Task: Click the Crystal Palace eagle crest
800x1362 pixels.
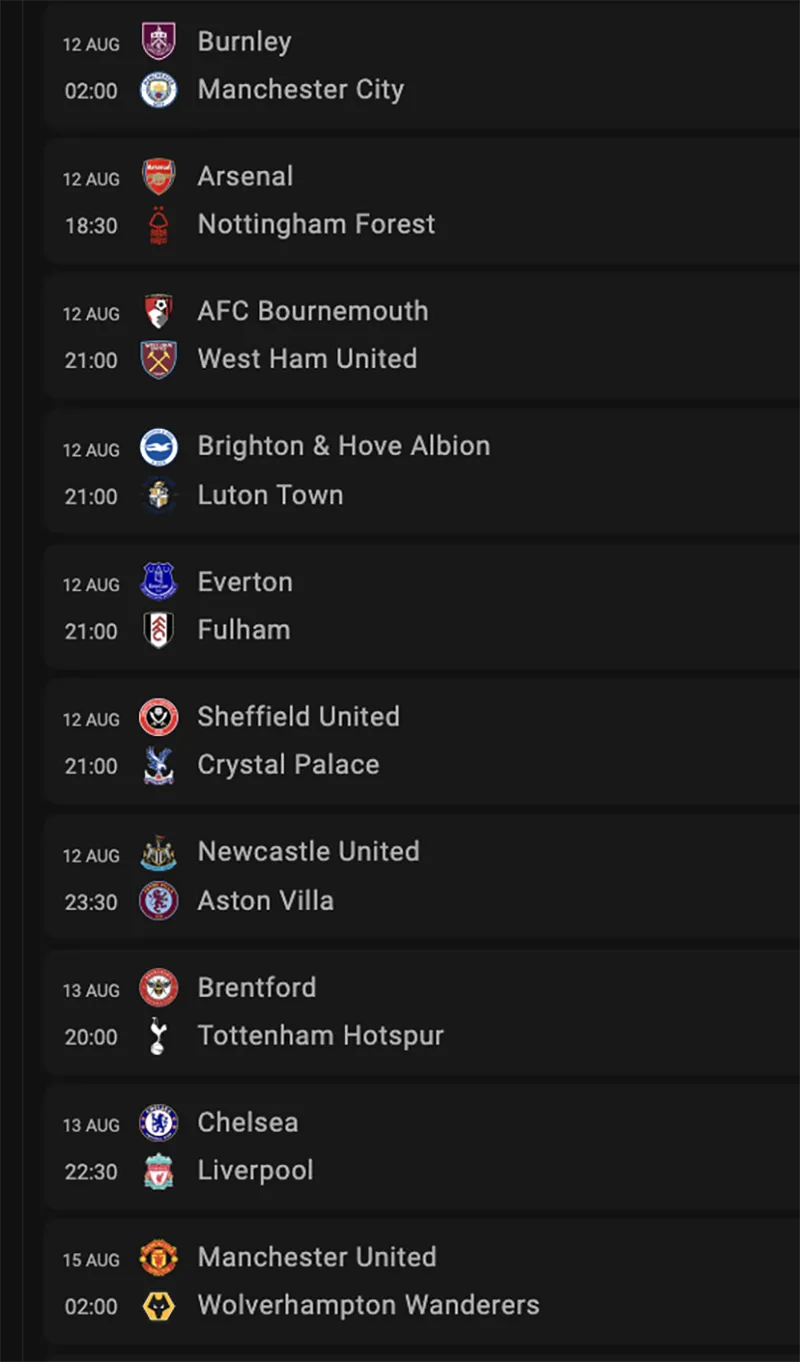Action: (x=159, y=764)
